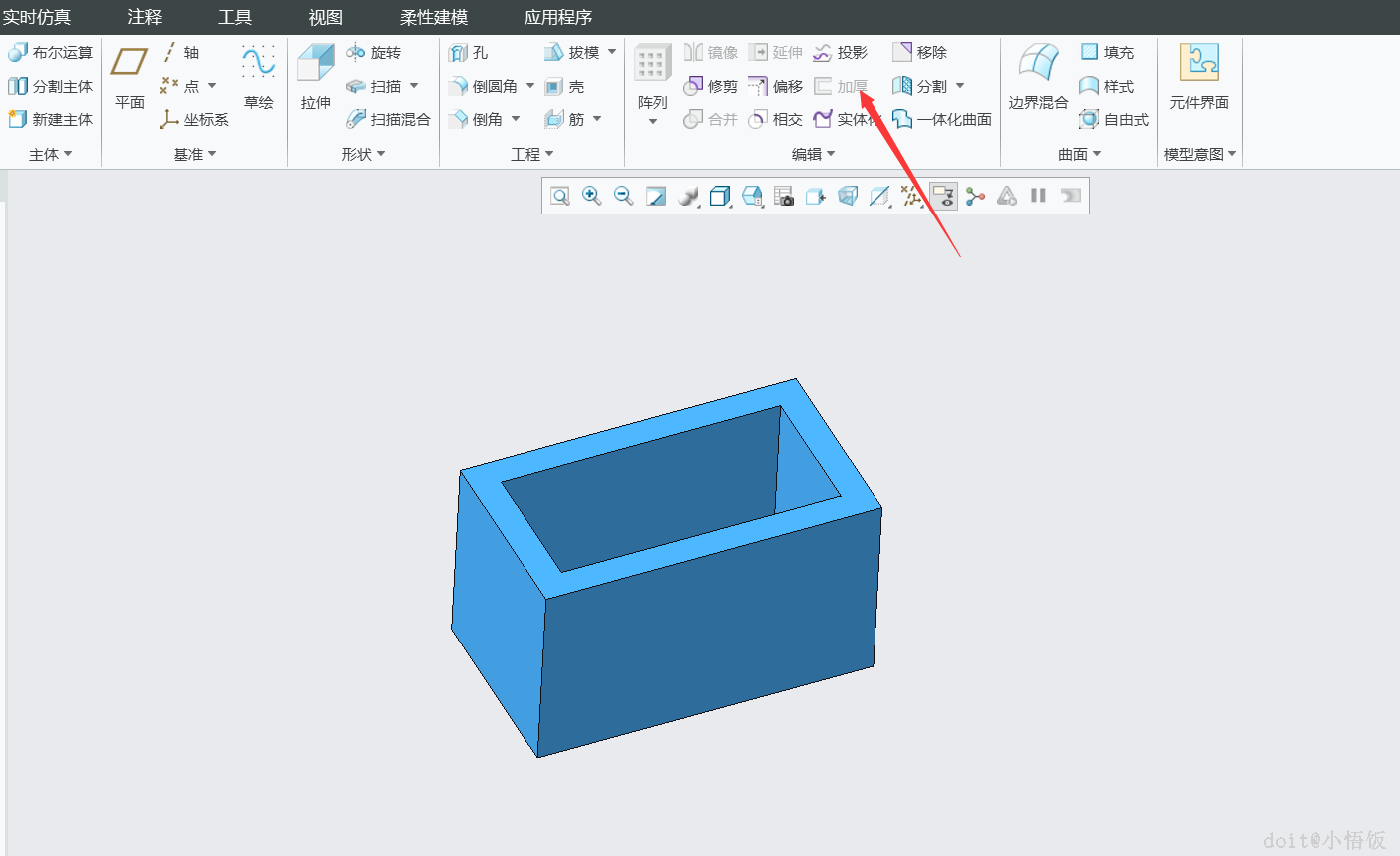This screenshot has width=1400, height=856.
Task: Open the rendering options (sphere) icon
Action: coord(688,196)
